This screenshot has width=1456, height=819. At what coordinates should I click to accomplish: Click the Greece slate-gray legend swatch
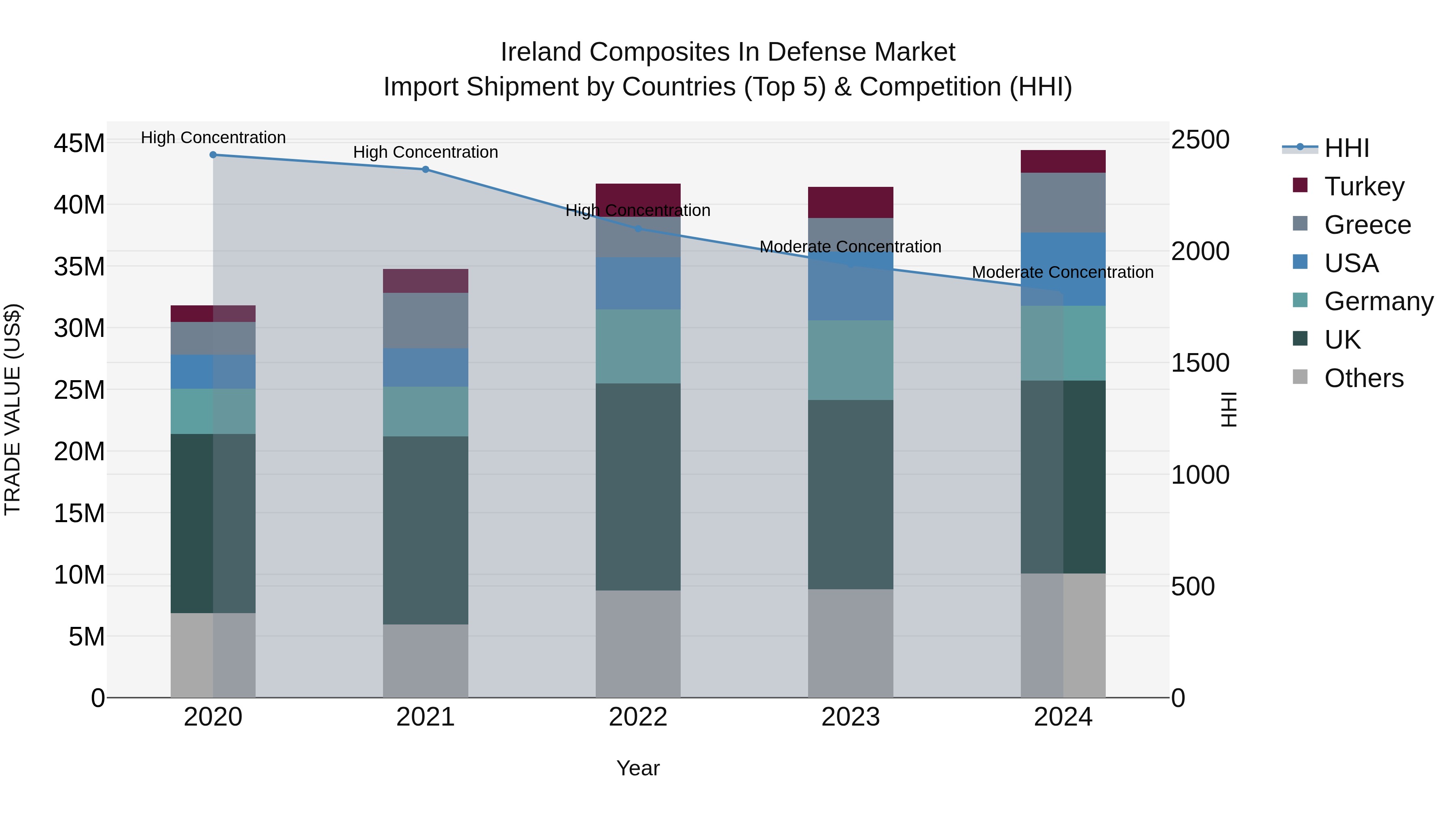[1300, 223]
